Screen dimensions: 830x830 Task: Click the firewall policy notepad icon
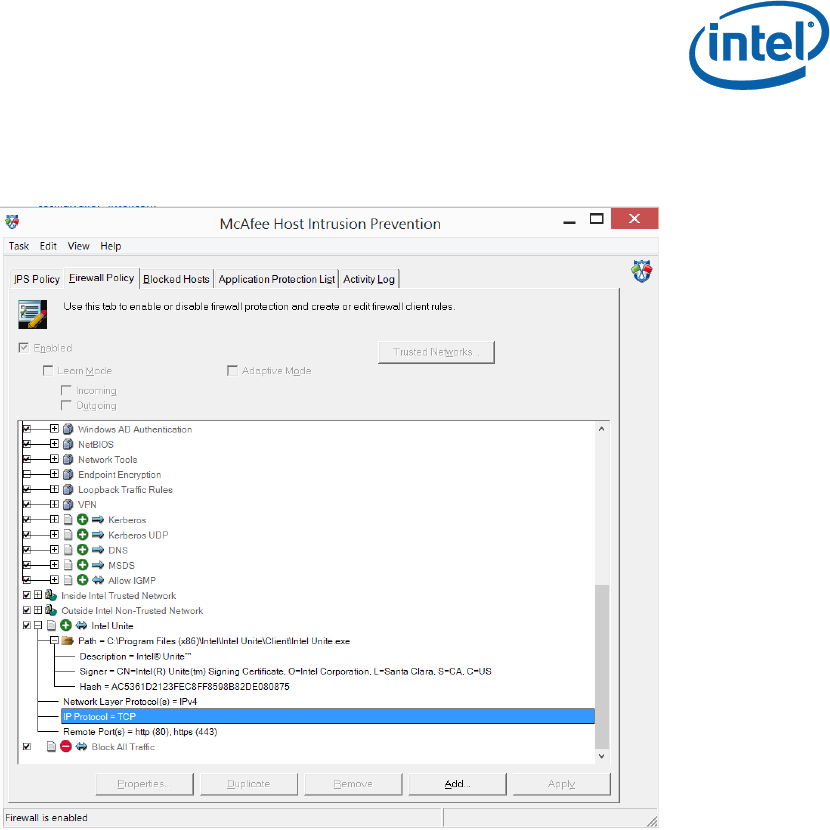pyautogui.click(x=32, y=314)
